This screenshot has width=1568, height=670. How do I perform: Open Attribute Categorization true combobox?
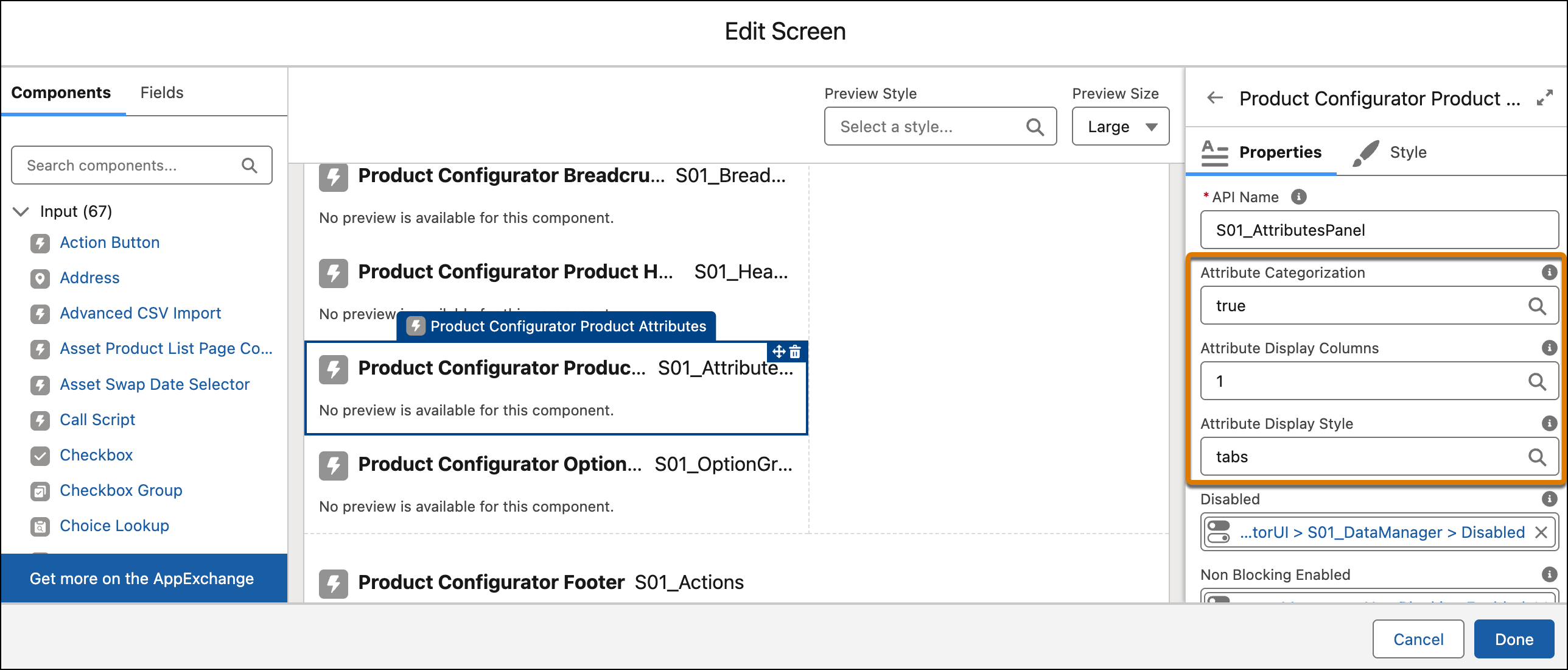1379,306
